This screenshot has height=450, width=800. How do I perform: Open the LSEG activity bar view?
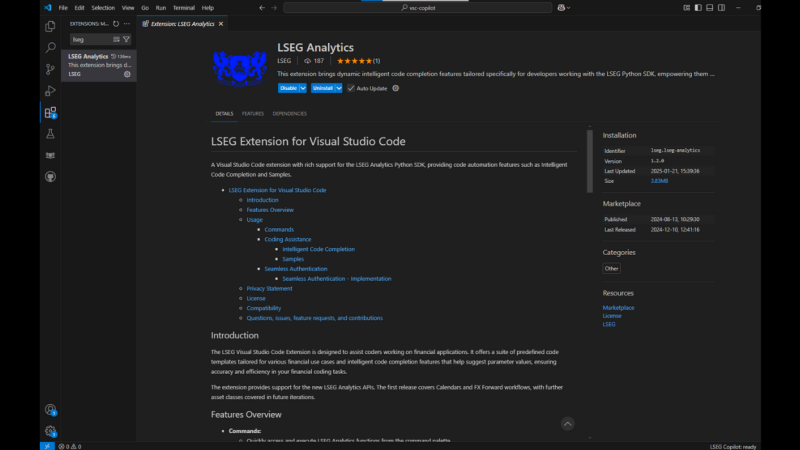click(x=50, y=155)
